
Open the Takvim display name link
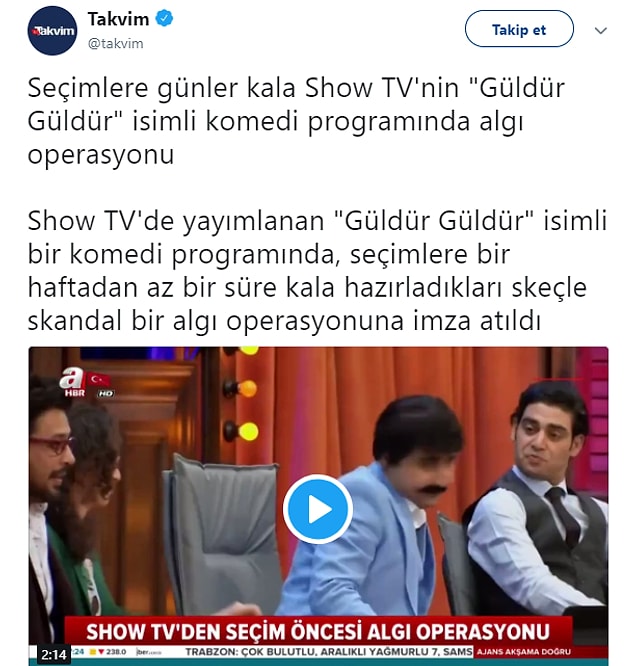coord(119,19)
